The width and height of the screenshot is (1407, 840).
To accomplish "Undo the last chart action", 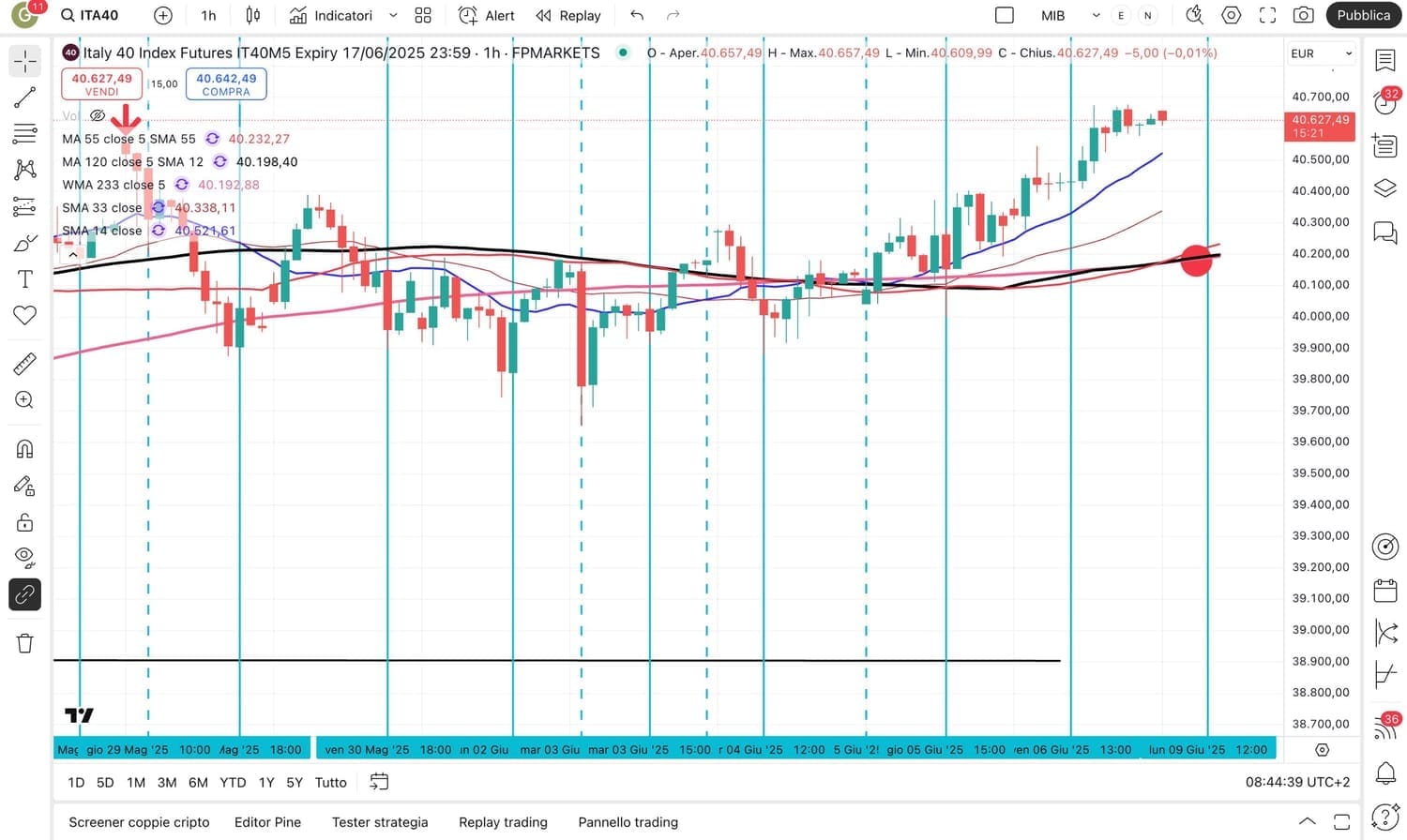I will (637, 15).
